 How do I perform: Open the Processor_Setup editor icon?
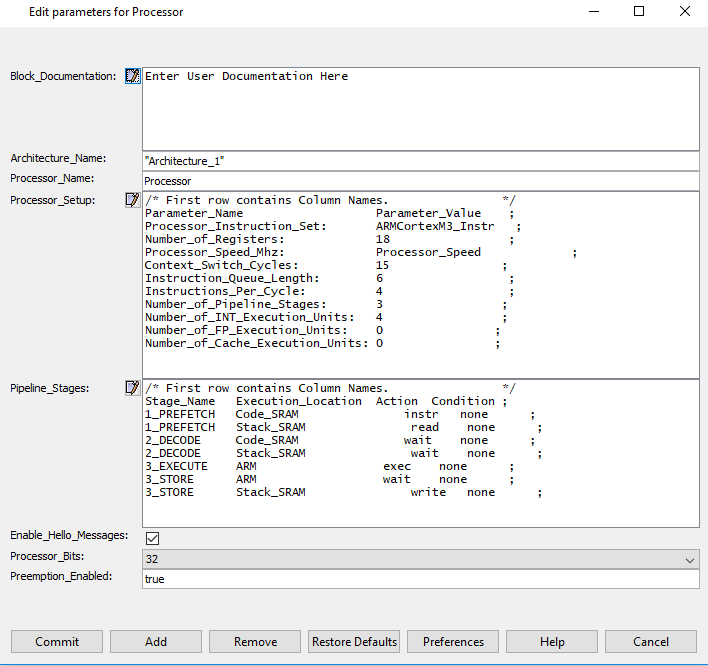tap(132, 200)
